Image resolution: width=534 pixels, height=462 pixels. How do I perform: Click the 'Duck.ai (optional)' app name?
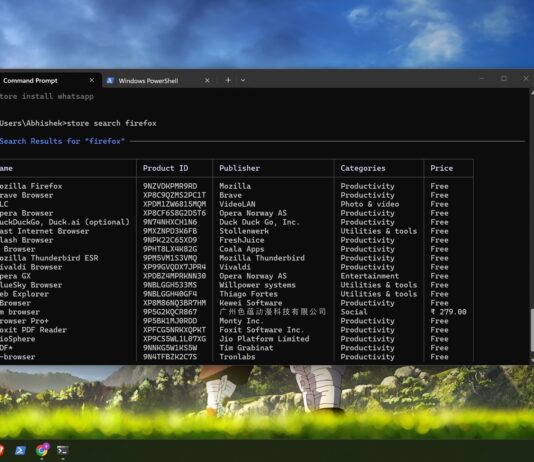[x=89, y=222]
